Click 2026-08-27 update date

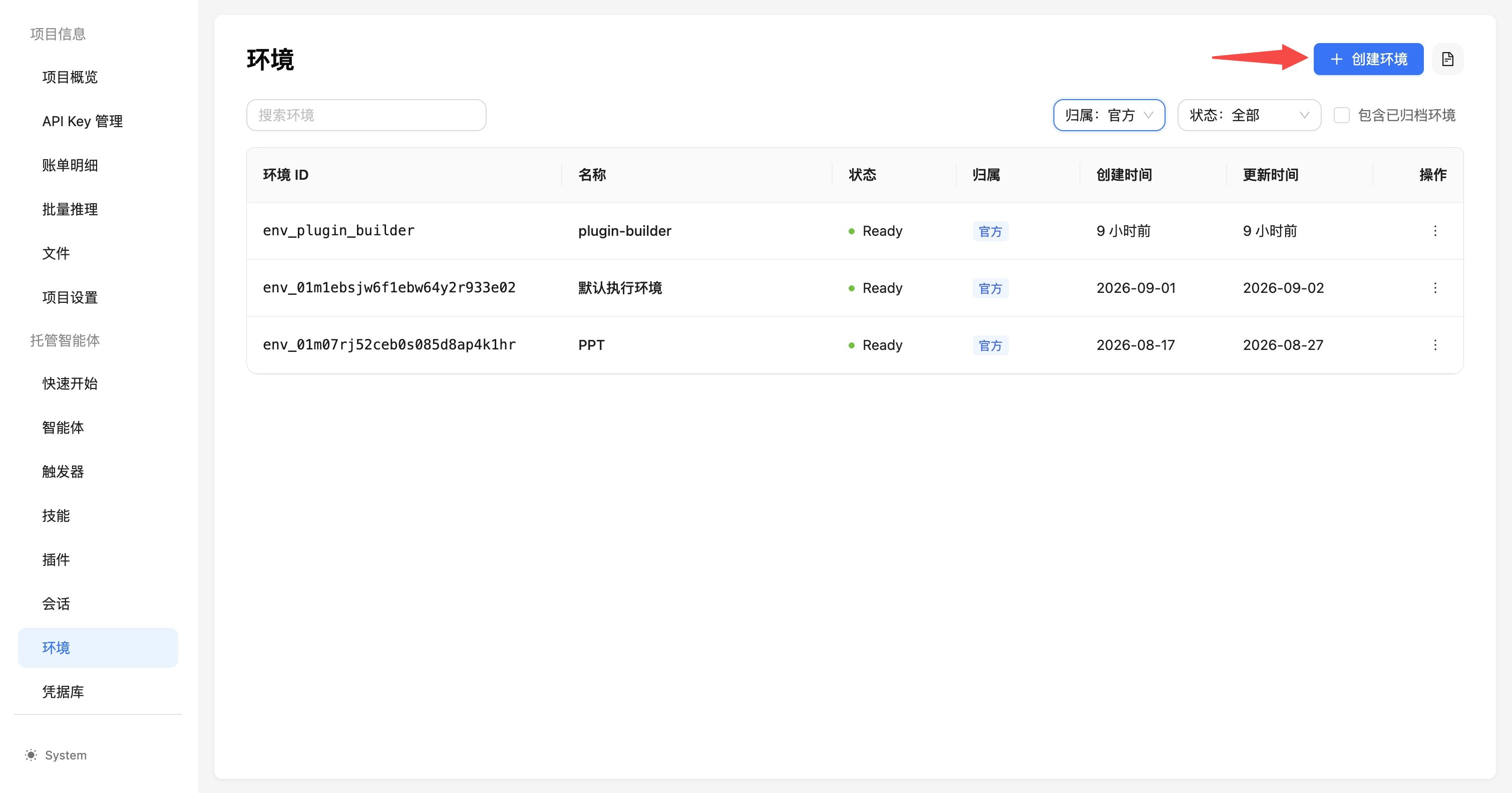(x=1283, y=344)
